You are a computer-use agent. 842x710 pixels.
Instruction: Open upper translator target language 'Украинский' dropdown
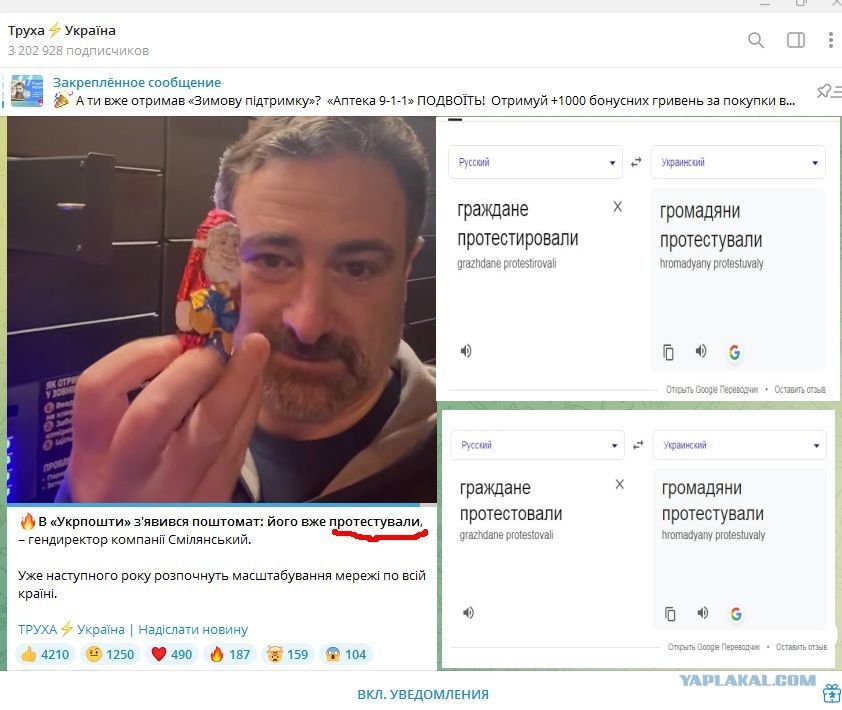point(738,162)
